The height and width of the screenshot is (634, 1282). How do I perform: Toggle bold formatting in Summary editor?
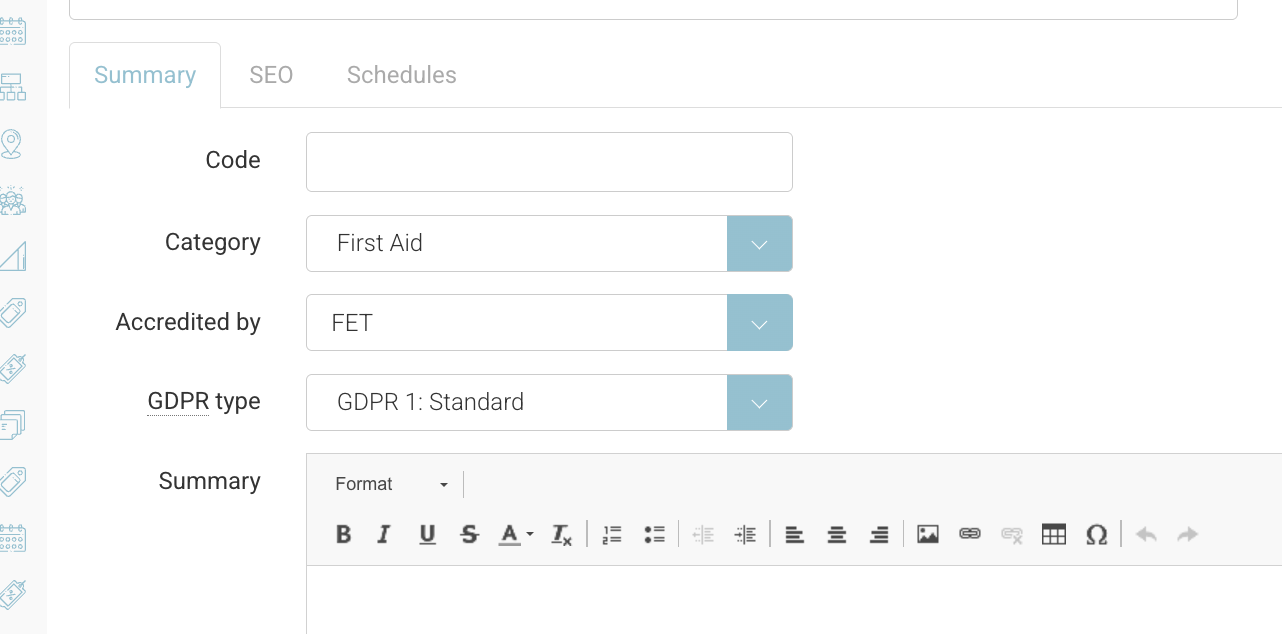click(x=344, y=534)
